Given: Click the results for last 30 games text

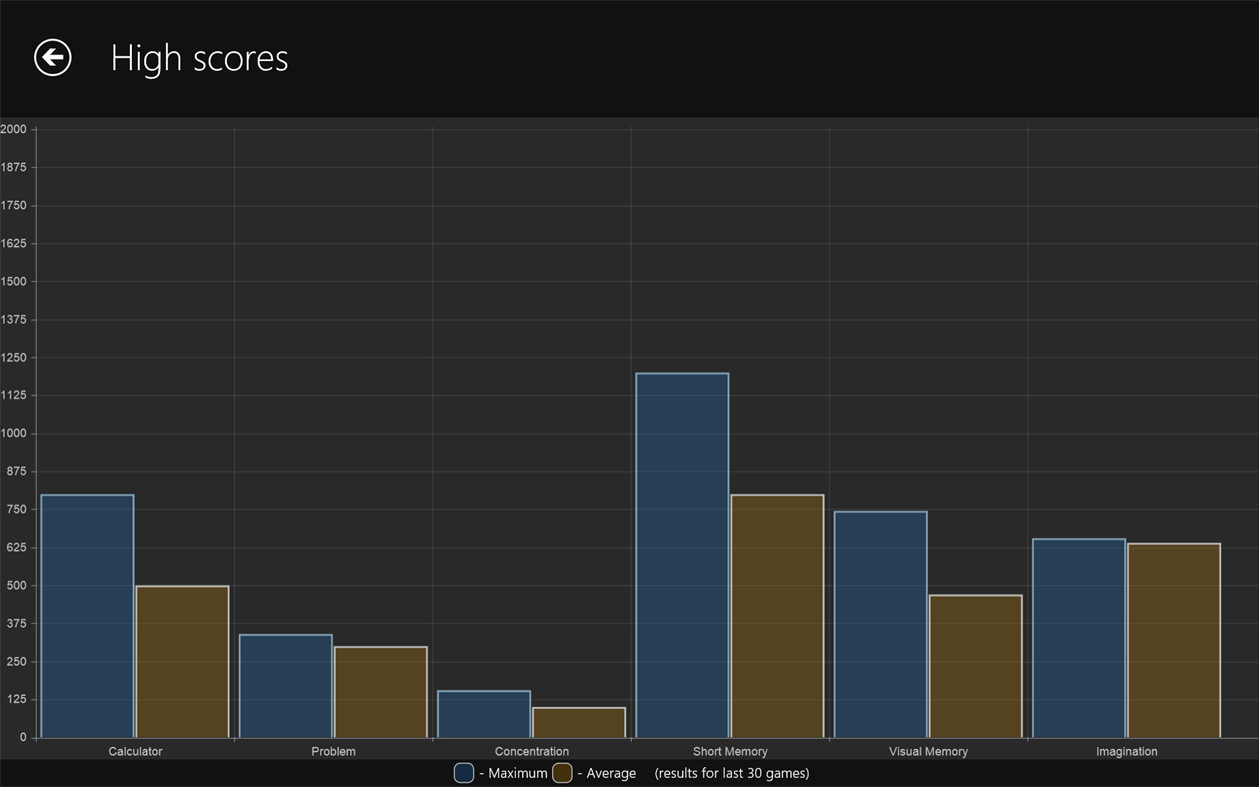Looking at the screenshot, I should pos(731,773).
